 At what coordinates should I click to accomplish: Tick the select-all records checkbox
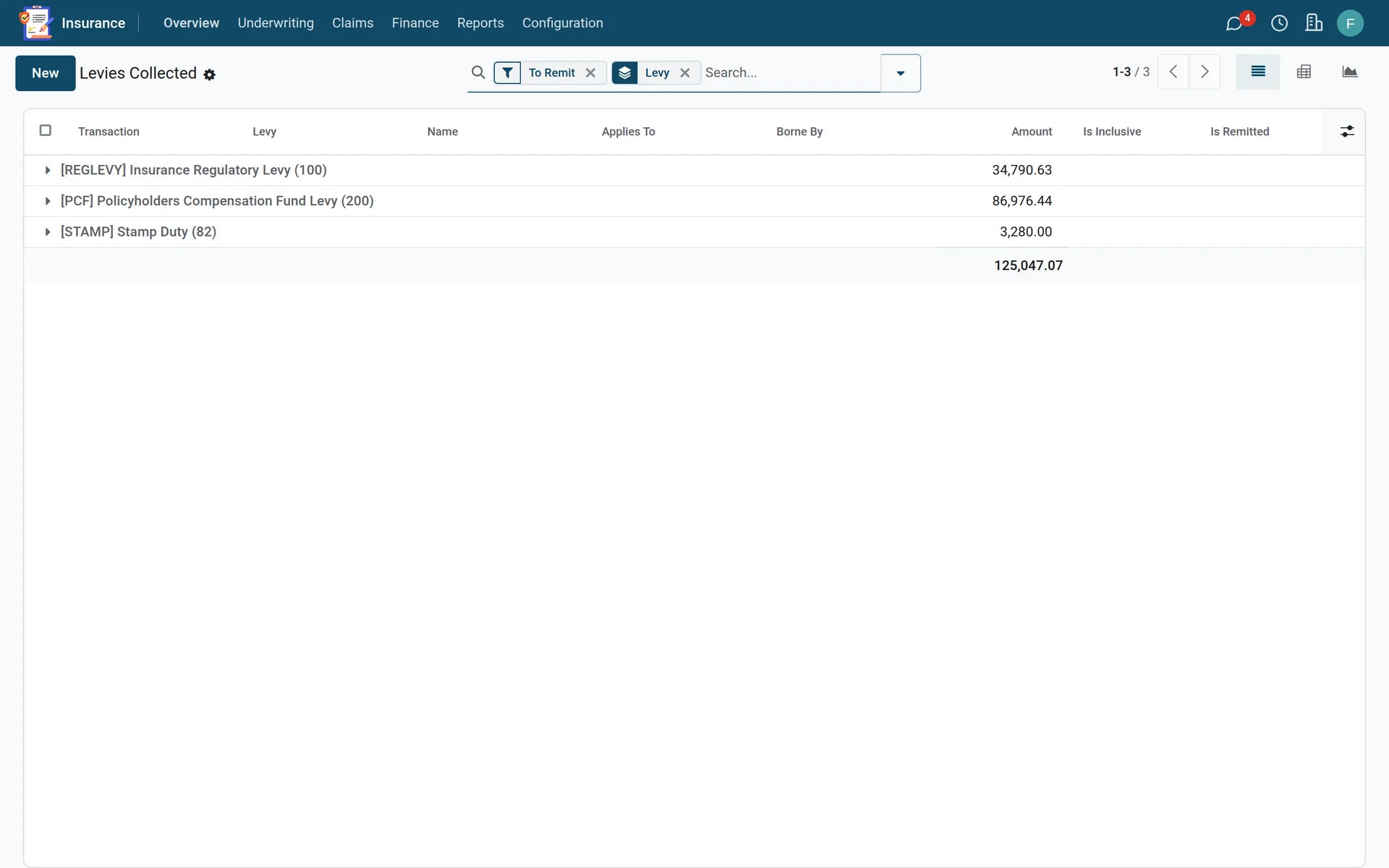[x=45, y=130]
